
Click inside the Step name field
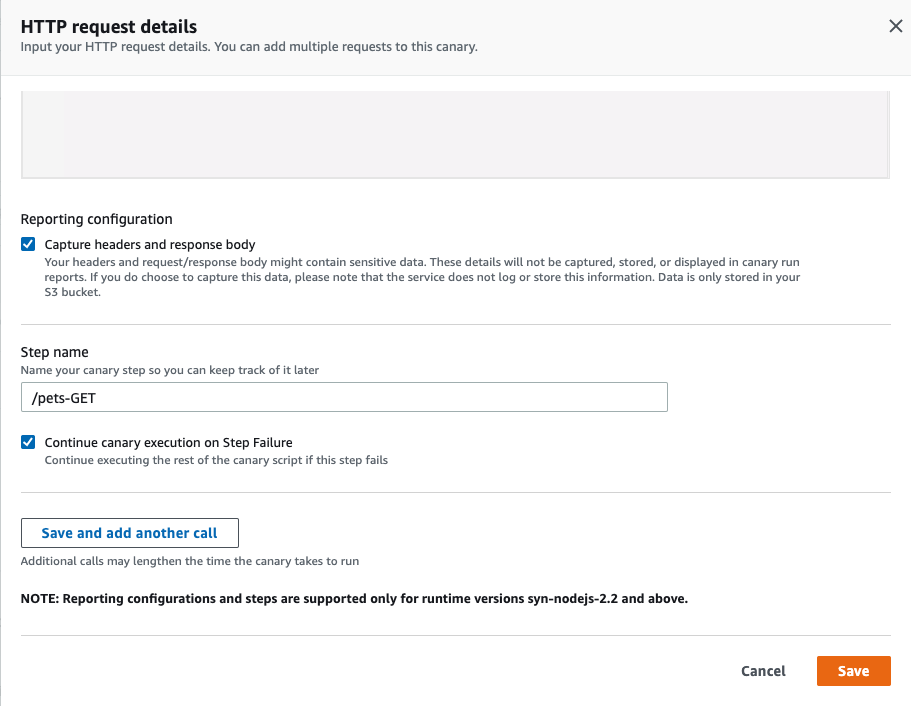tap(343, 397)
